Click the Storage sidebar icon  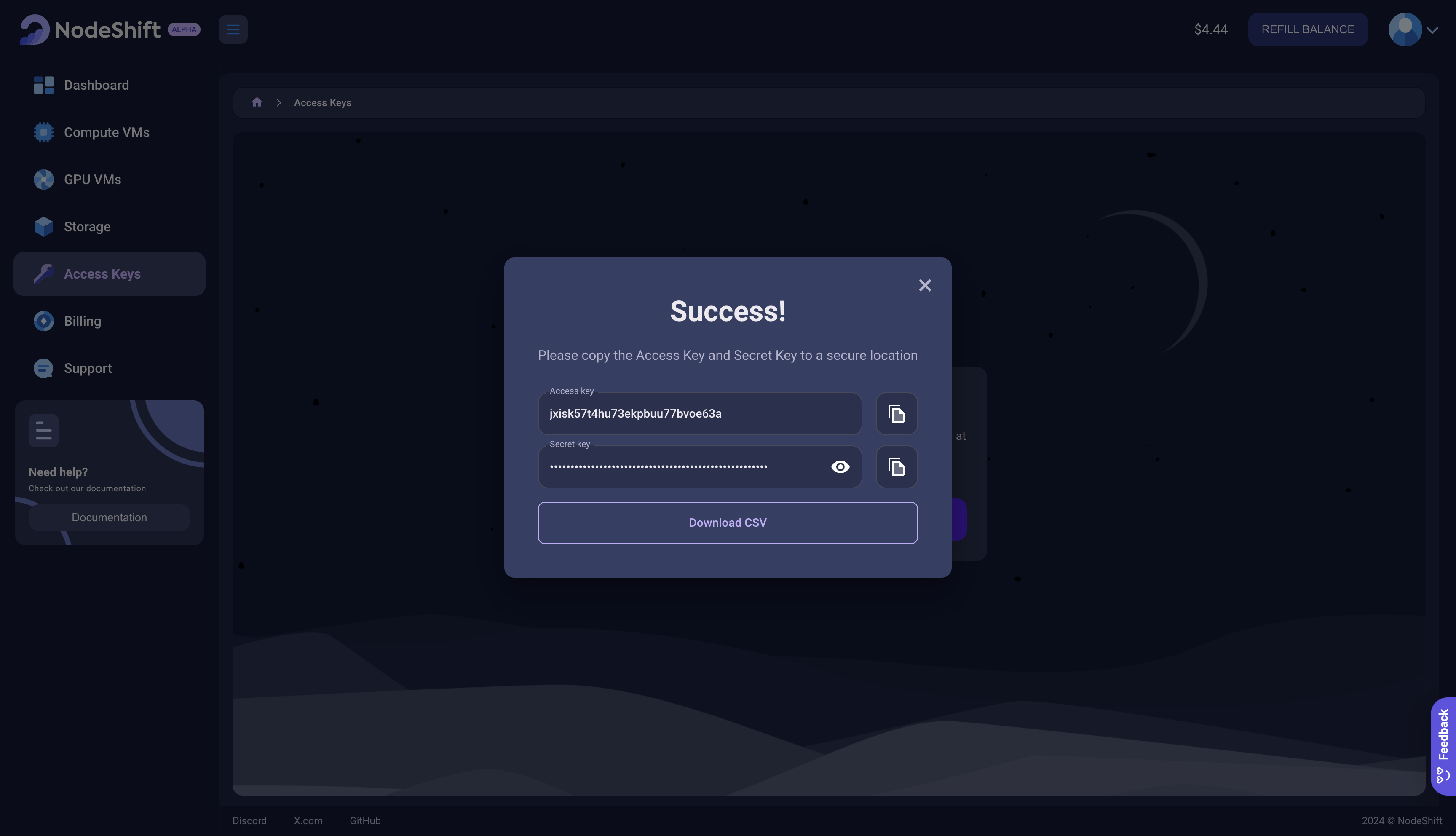click(42, 226)
